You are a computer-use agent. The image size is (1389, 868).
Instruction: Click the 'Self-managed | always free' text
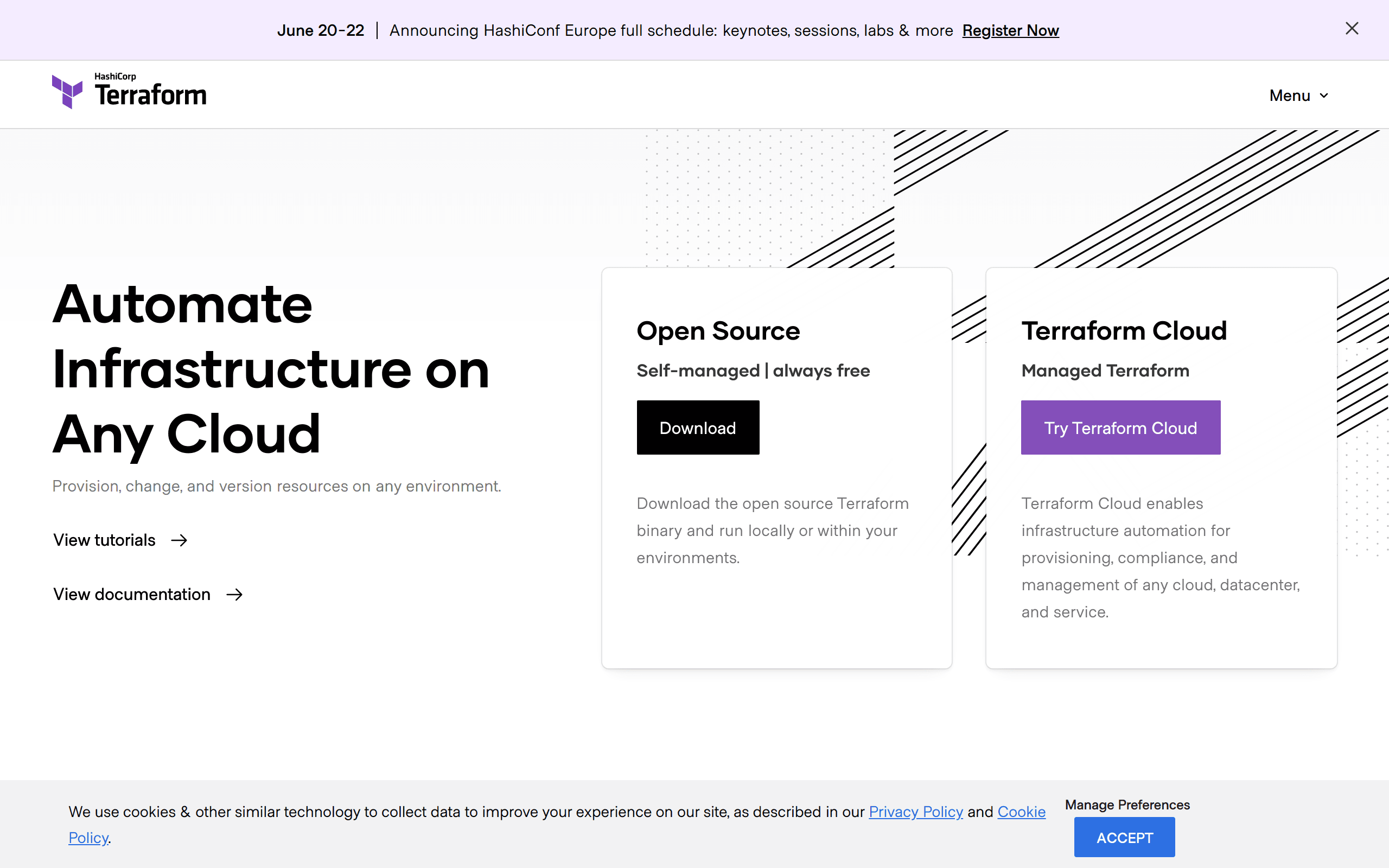pyautogui.click(x=753, y=371)
